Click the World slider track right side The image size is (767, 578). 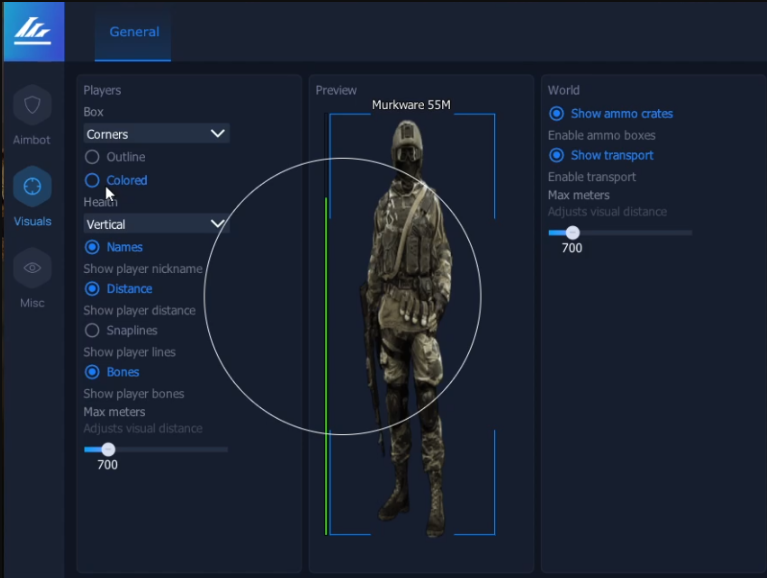point(636,233)
